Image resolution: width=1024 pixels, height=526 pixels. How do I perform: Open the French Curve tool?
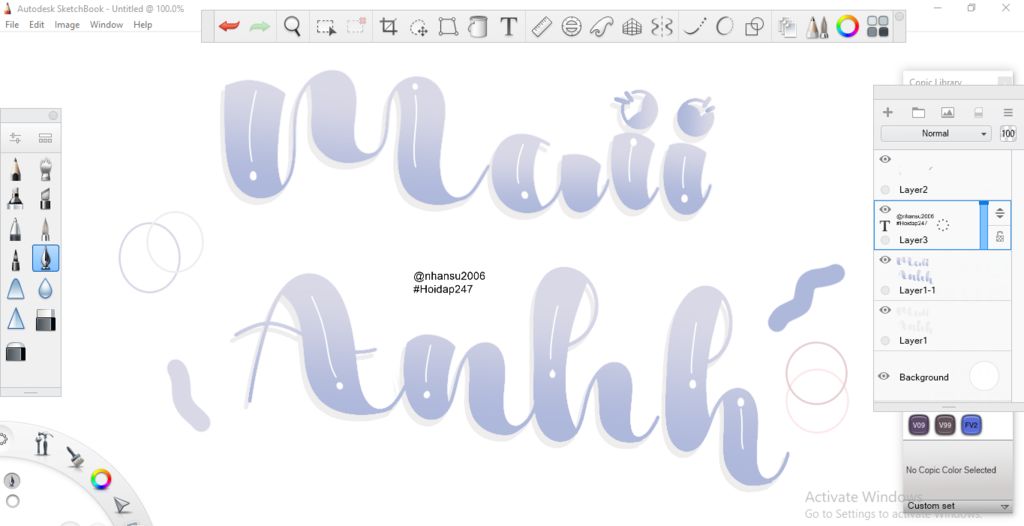[x=601, y=27]
